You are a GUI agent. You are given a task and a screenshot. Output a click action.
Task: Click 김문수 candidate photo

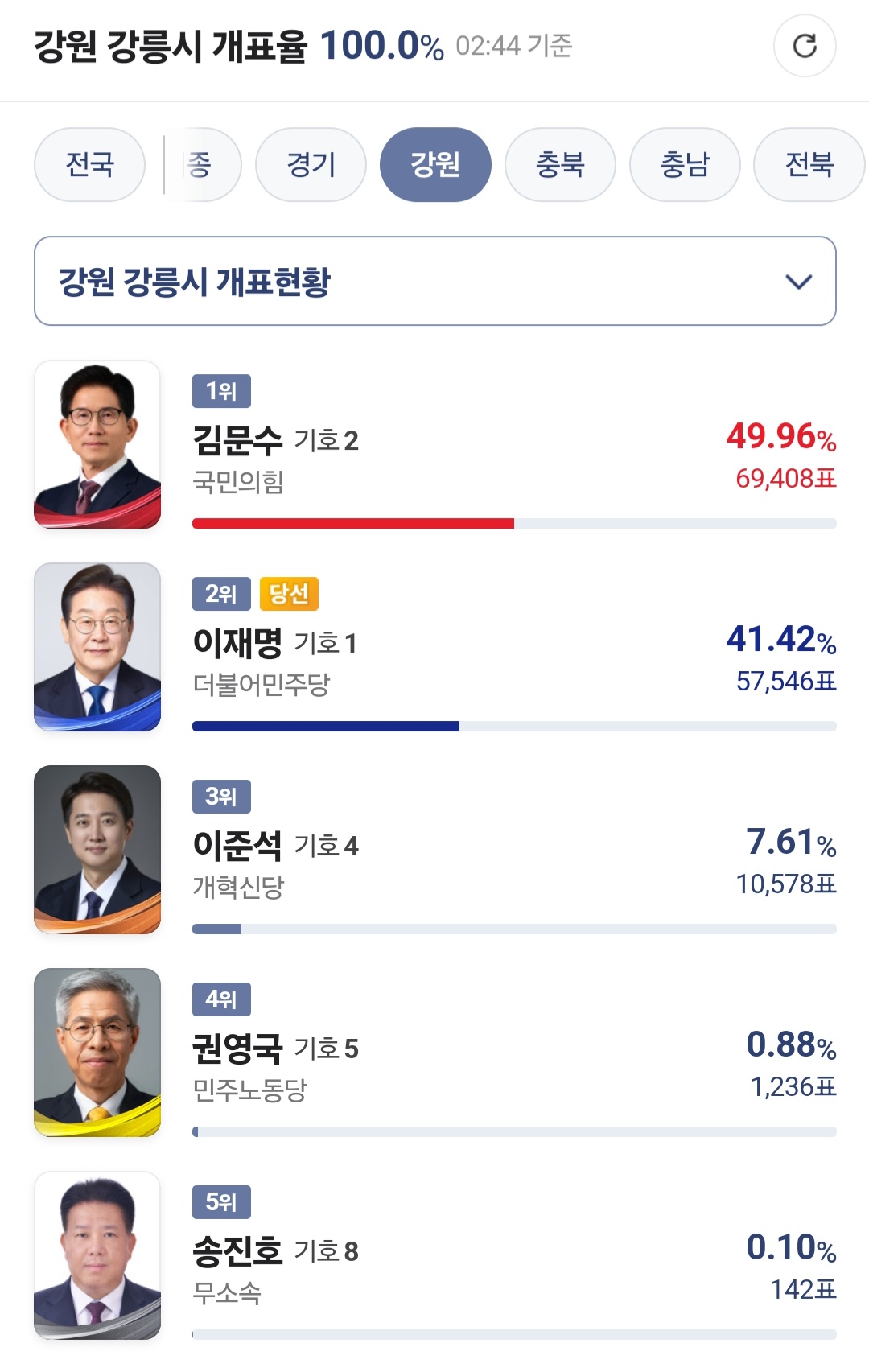tap(97, 444)
